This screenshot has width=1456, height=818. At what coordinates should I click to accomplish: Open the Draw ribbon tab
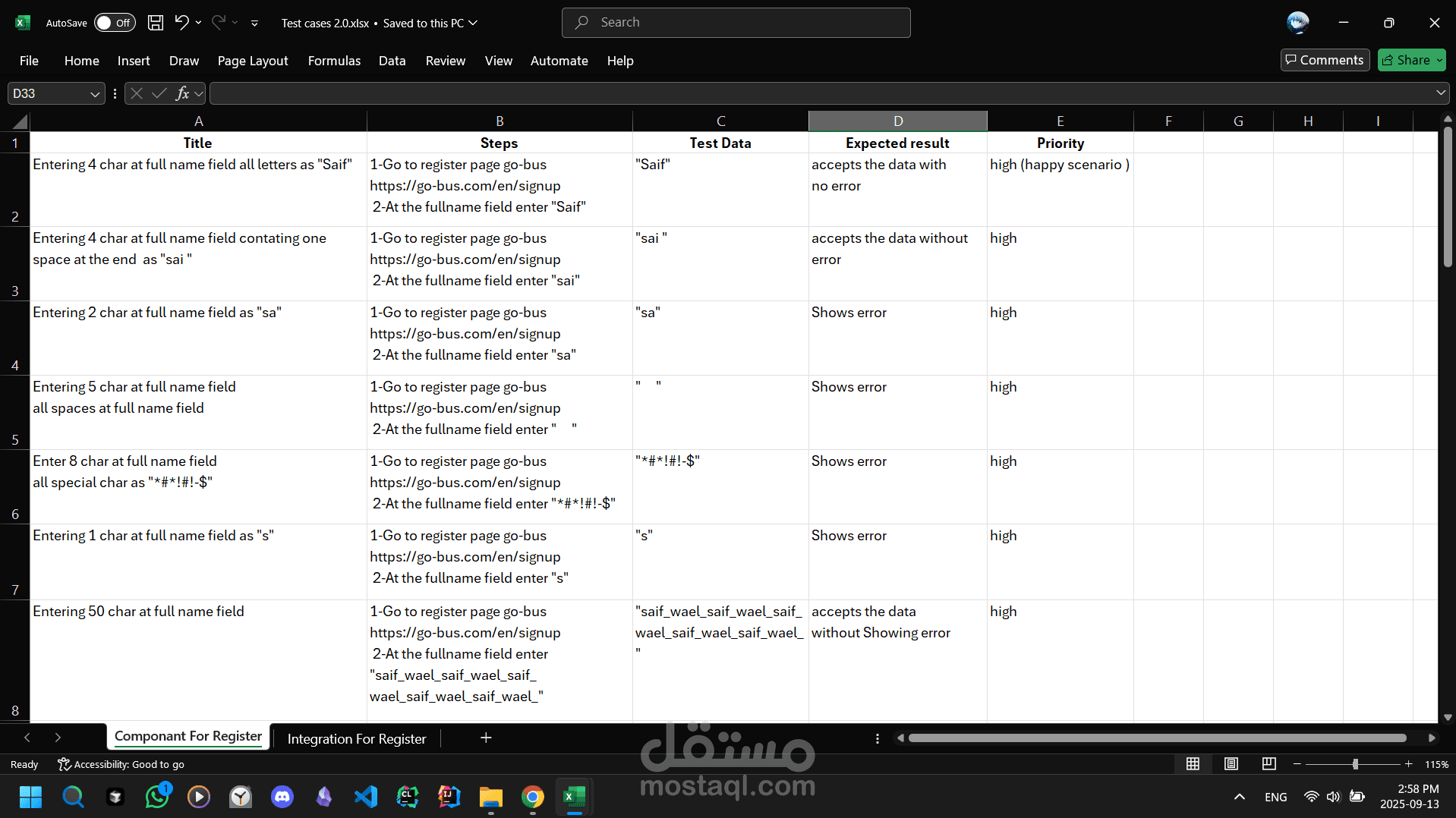[184, 61]
